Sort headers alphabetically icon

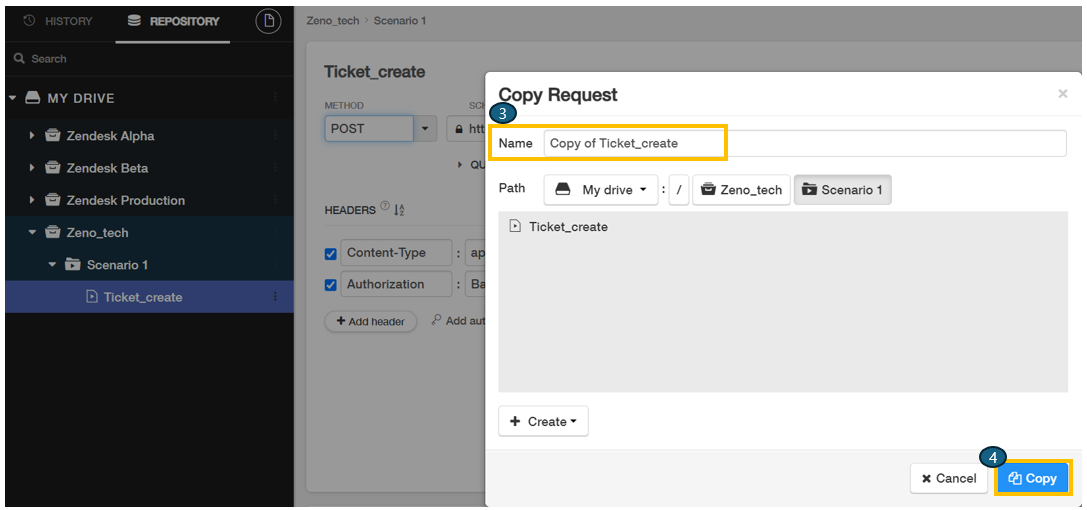[x=399, y=210]
